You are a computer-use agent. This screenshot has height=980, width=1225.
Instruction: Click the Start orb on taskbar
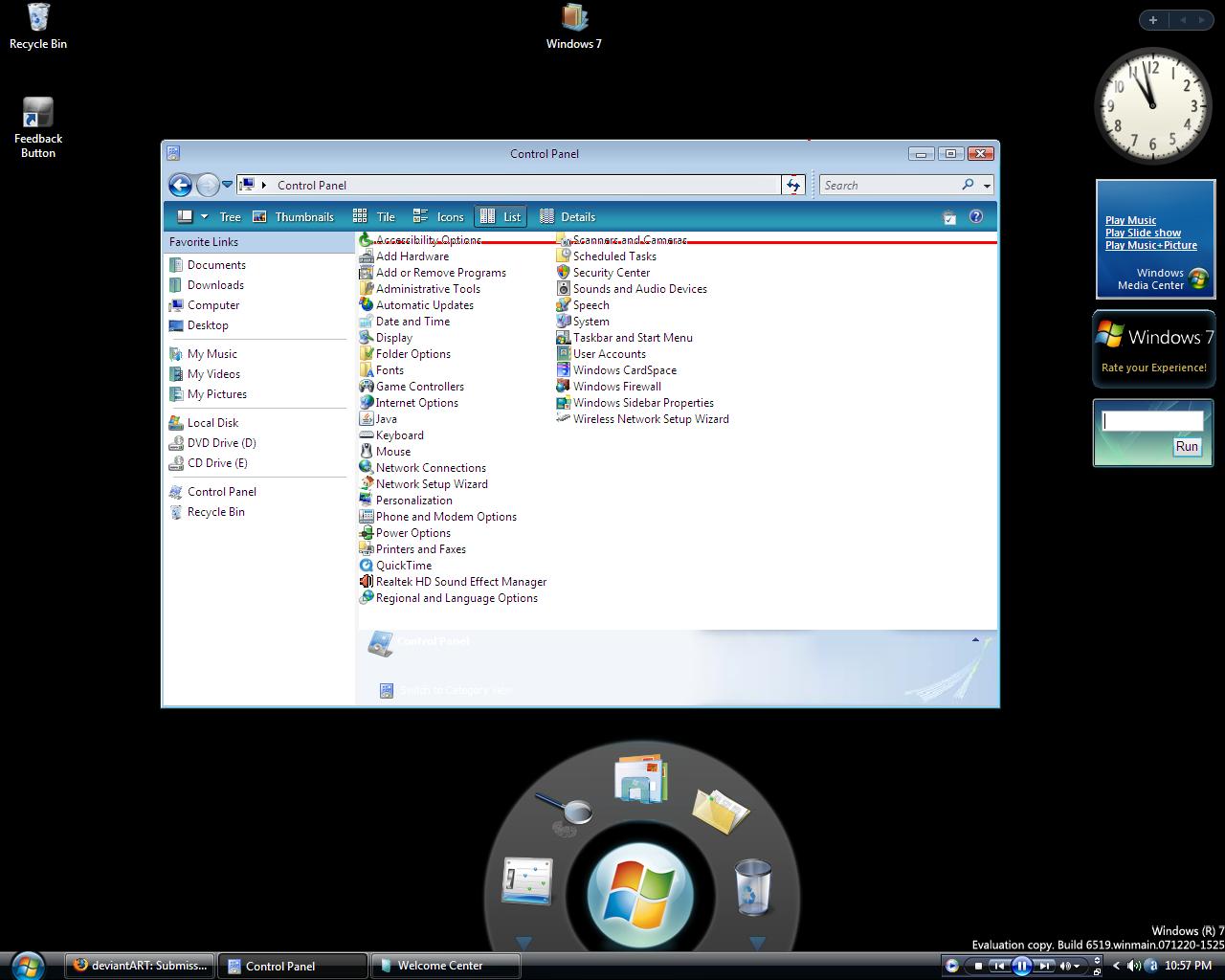pos(27,966)
